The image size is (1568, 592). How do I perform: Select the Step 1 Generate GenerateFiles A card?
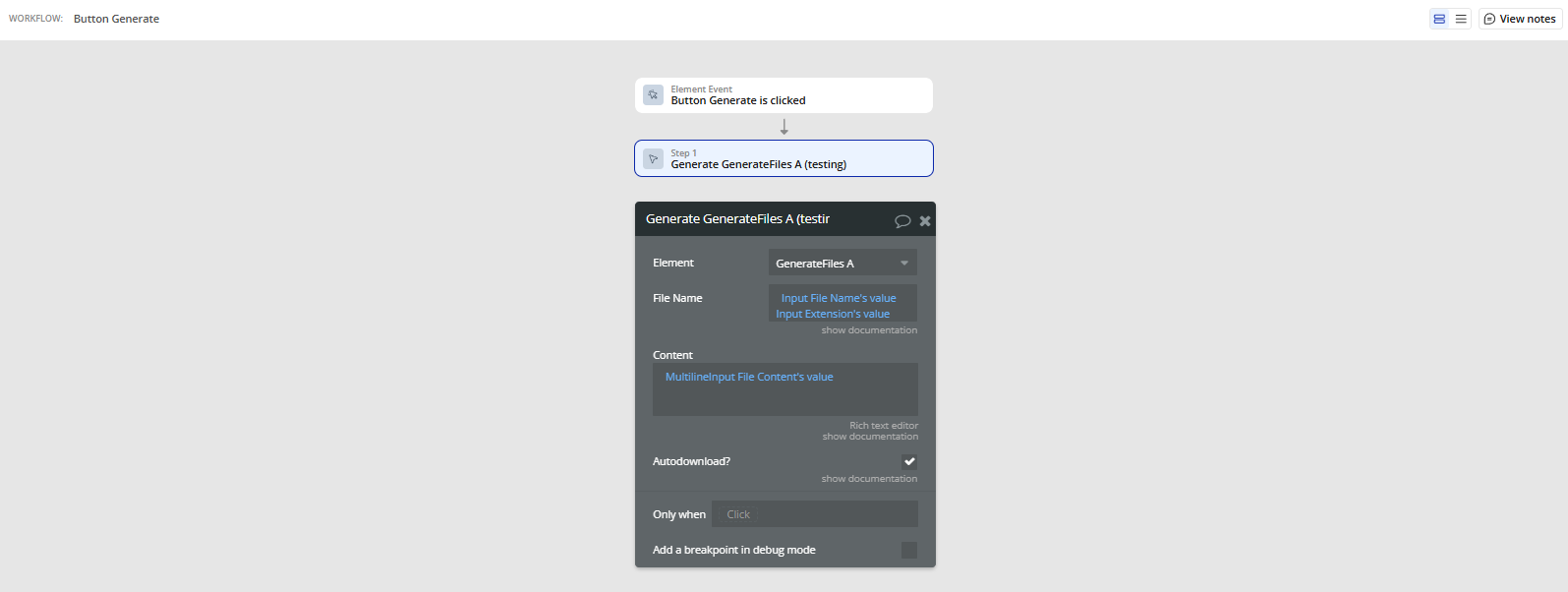pos(784,158)
